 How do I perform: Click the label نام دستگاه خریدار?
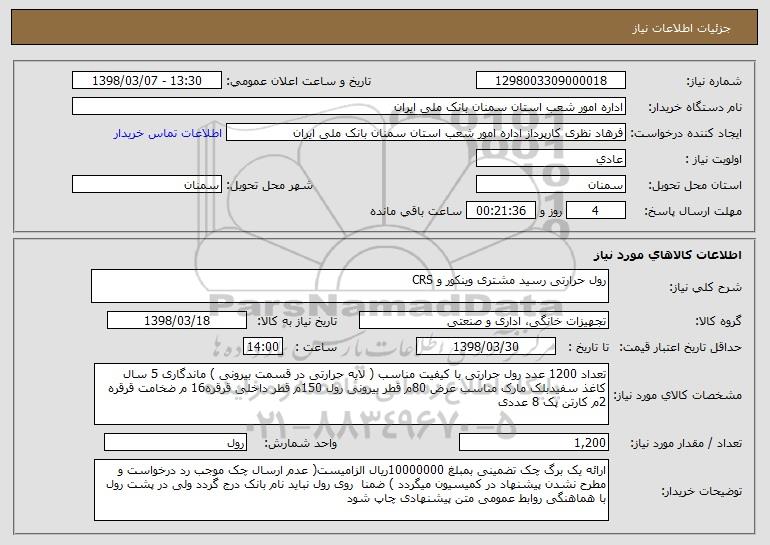tap(695, 108)
